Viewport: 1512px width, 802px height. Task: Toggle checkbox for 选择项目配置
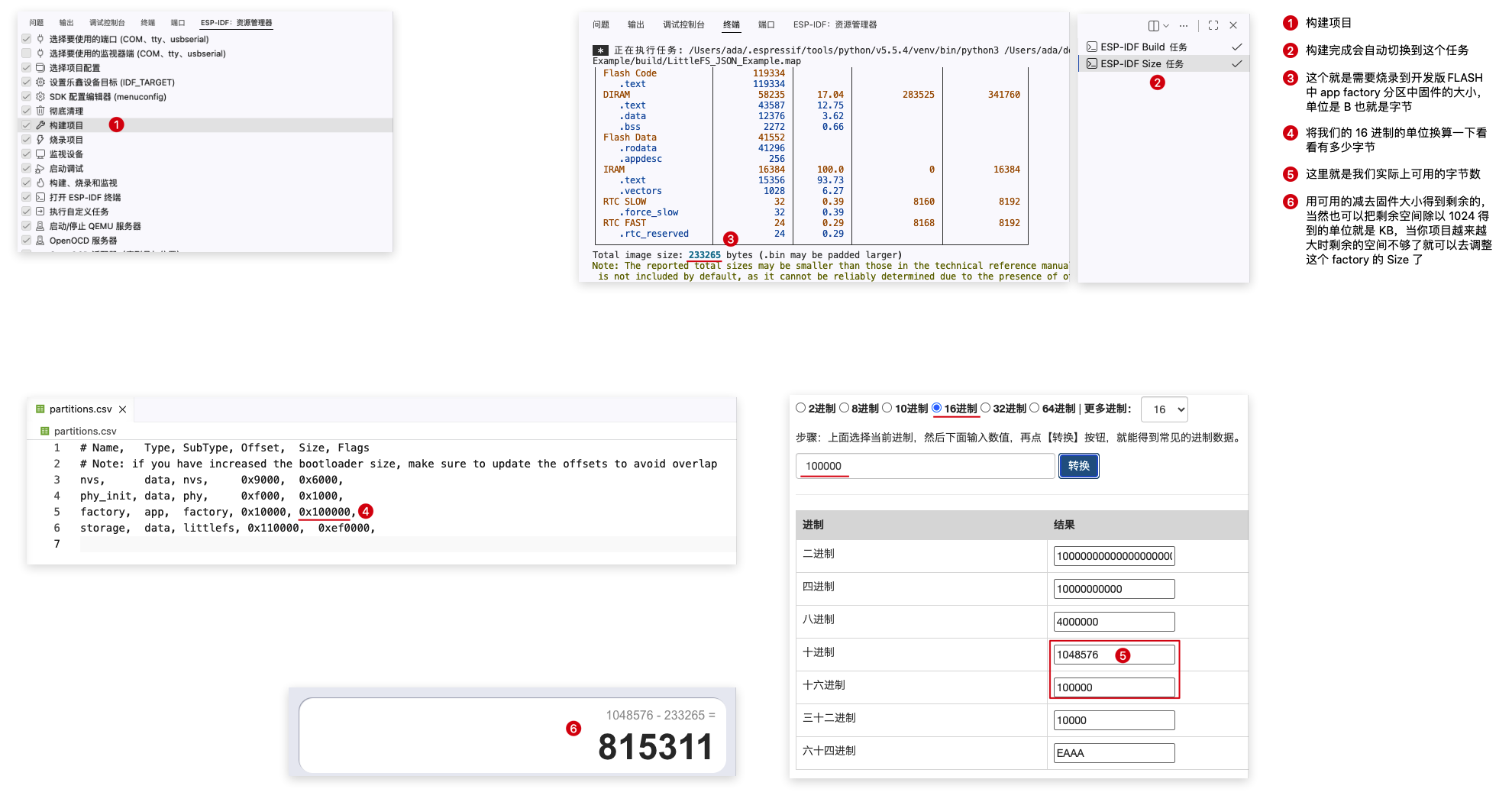coord(27,68)
